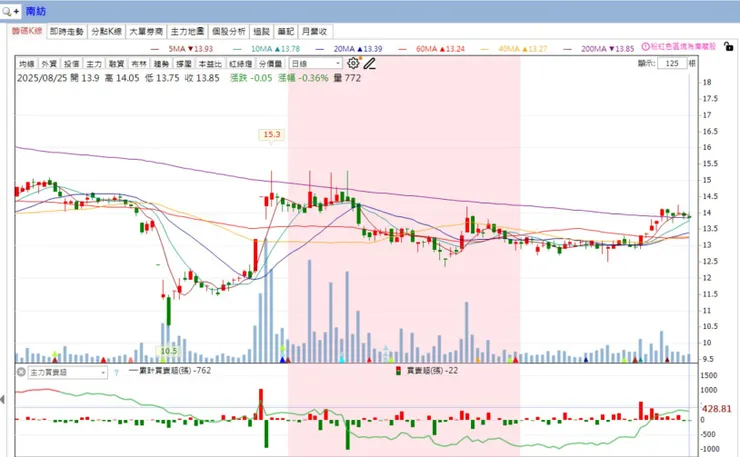Image resolution: width=740 pixels, height=457 pixels.
Task: Click the 南紡 stock name
Action: coord(36,11)
